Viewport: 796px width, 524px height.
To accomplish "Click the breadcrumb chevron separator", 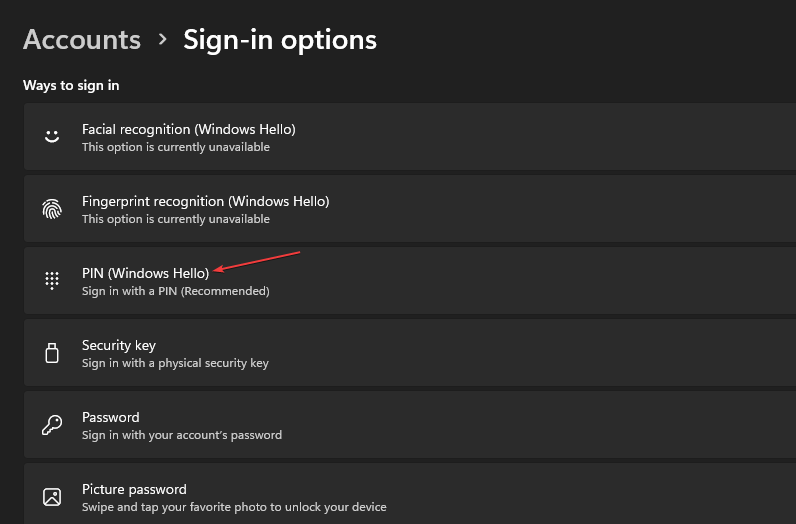I will point(162,41).
